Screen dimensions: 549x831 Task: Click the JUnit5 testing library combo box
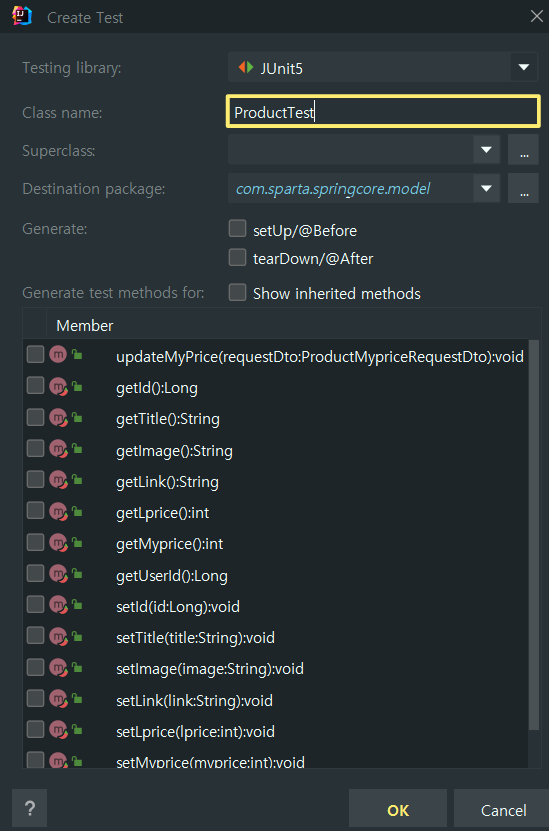coord(383,67)
